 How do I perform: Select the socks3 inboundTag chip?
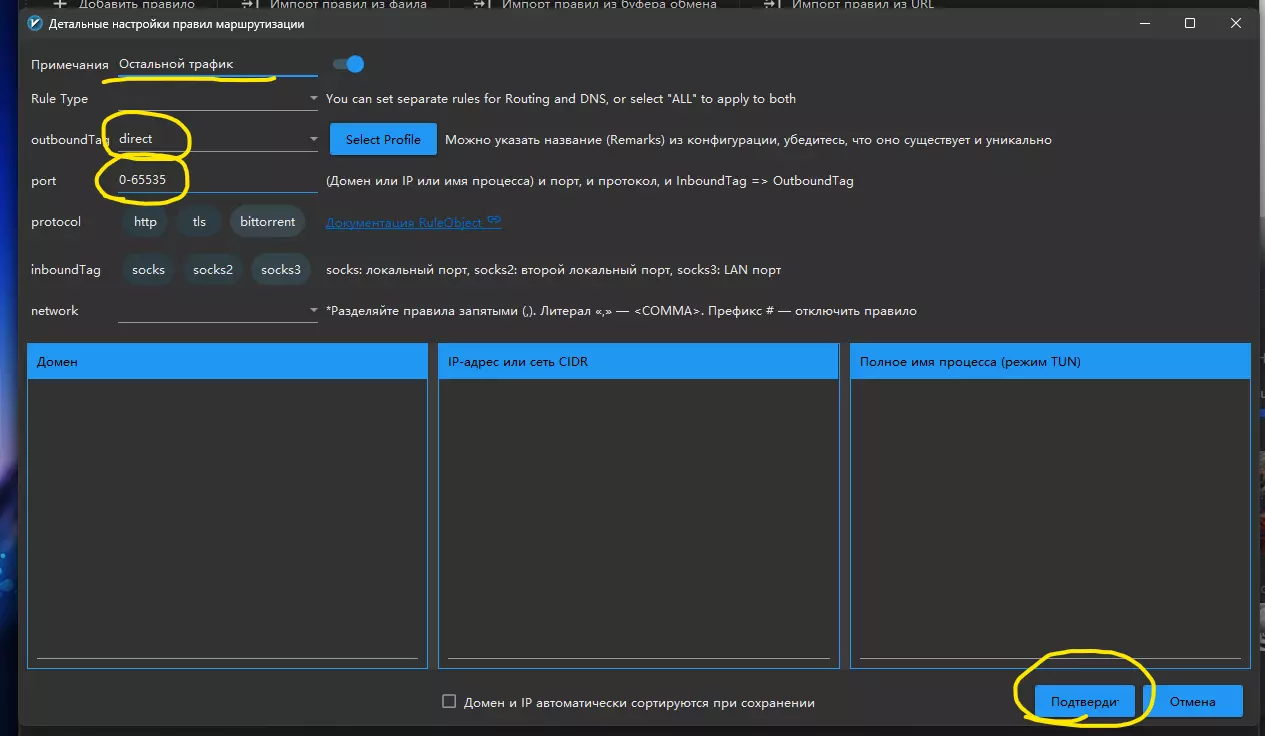tap(280, 270)
